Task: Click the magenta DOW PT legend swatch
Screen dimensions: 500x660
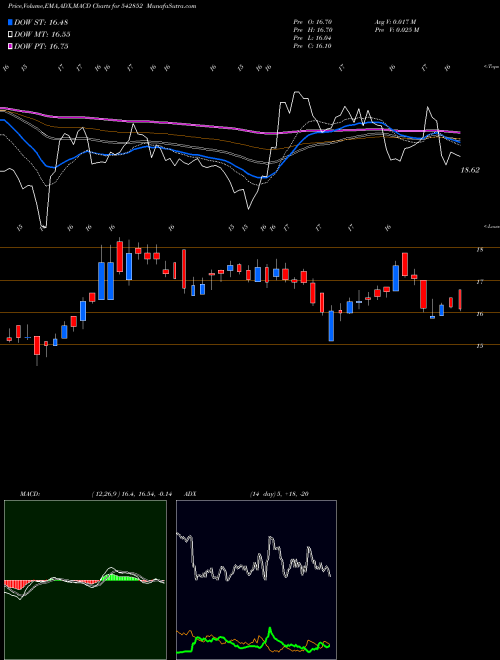Action: point(11,46)
